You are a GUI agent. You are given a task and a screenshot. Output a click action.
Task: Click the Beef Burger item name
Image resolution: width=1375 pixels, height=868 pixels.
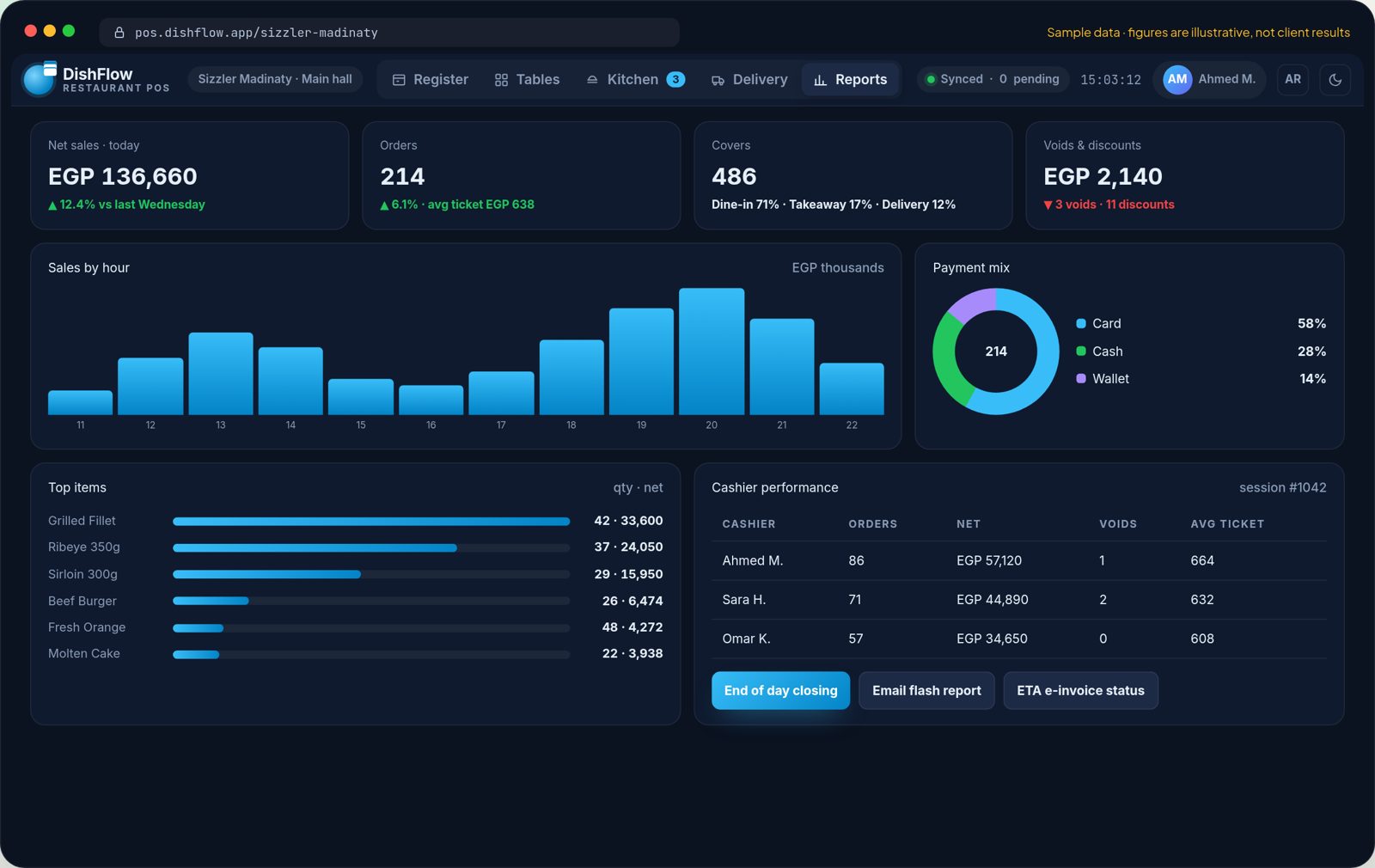tap(82, 601)
